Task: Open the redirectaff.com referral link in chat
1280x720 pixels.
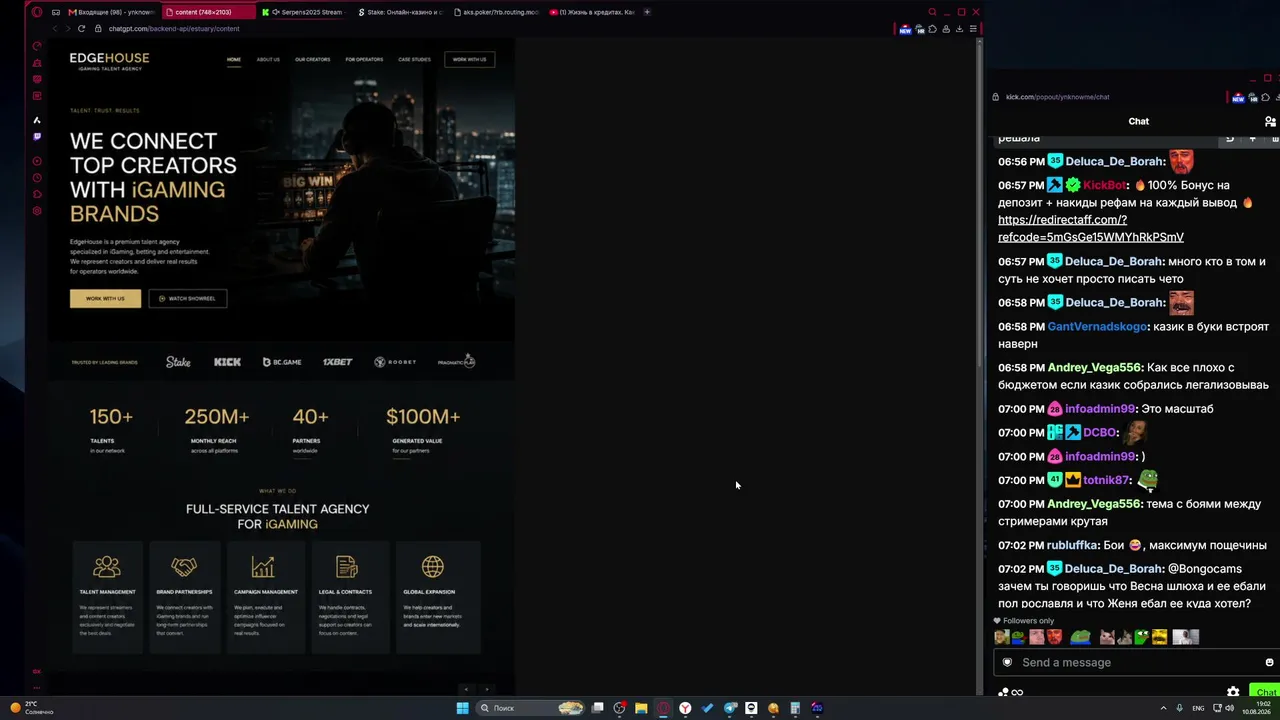Action: (1091, 228)
